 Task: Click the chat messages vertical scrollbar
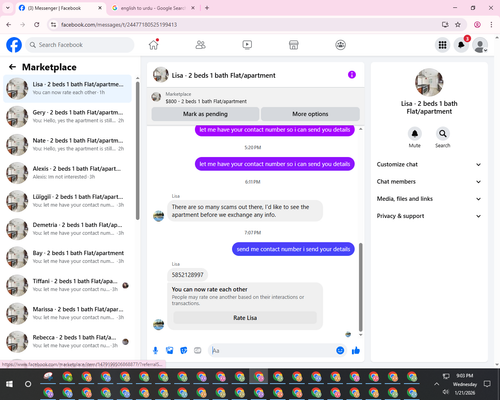point(360,287)
